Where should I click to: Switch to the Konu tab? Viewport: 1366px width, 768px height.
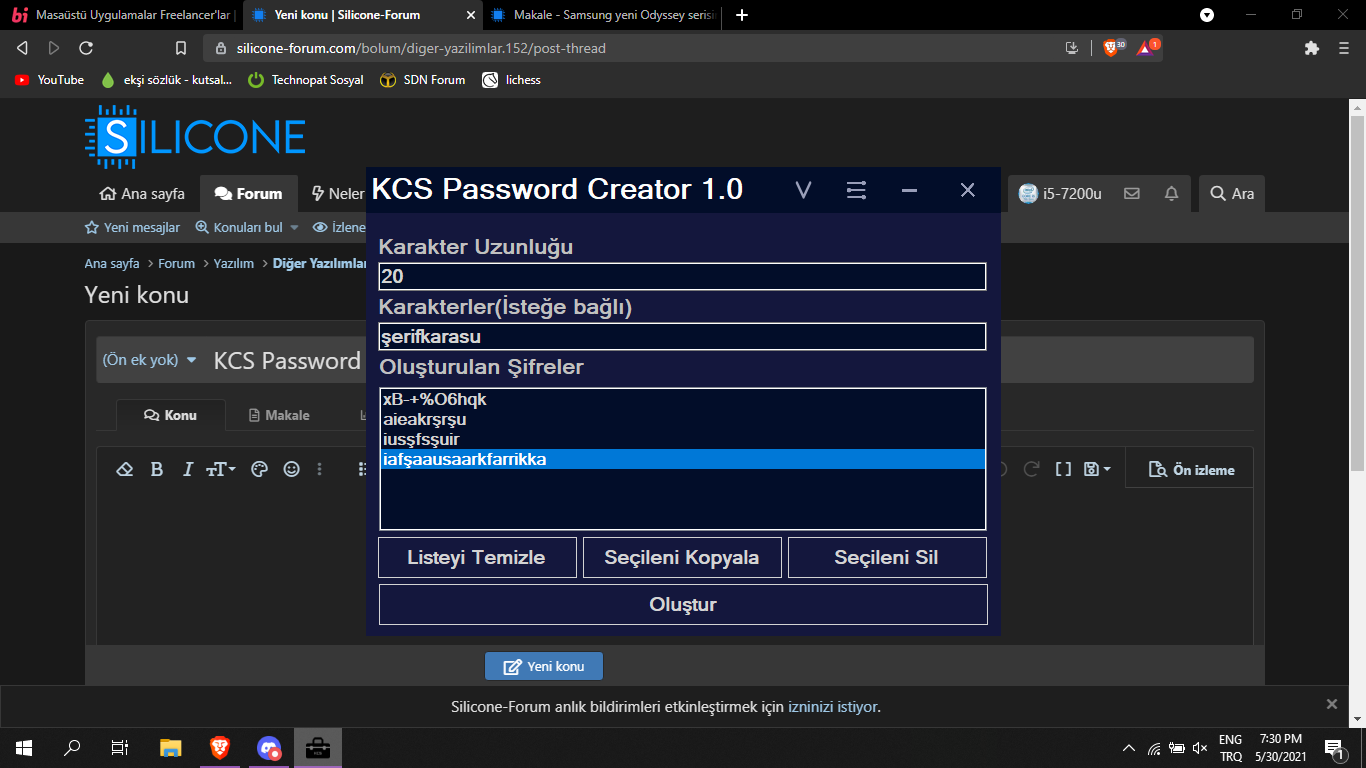coord(171,415)
